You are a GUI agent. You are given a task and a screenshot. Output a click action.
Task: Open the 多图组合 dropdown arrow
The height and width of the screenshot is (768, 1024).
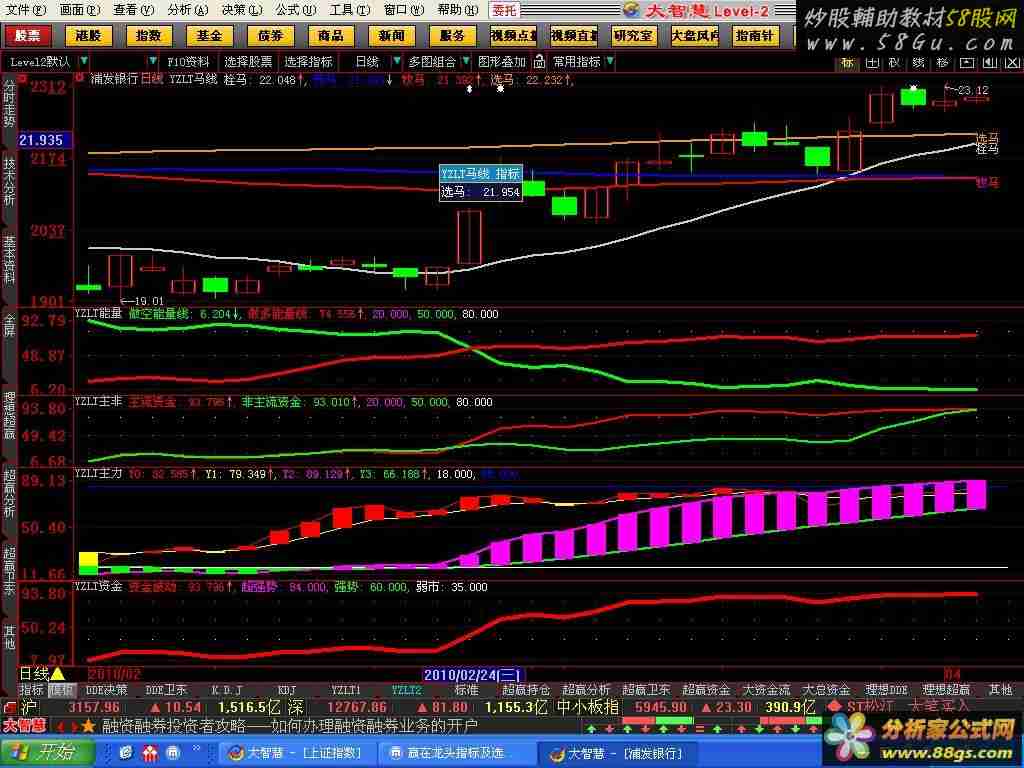pos(466,61)
